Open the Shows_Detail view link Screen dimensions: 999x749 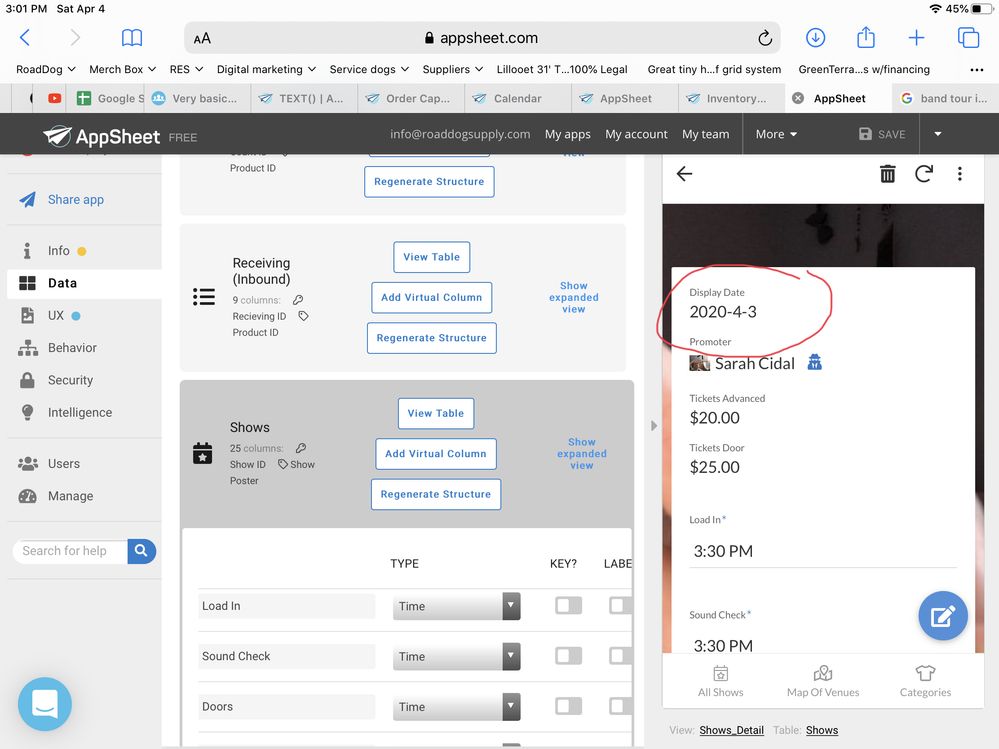click(731, 730)
